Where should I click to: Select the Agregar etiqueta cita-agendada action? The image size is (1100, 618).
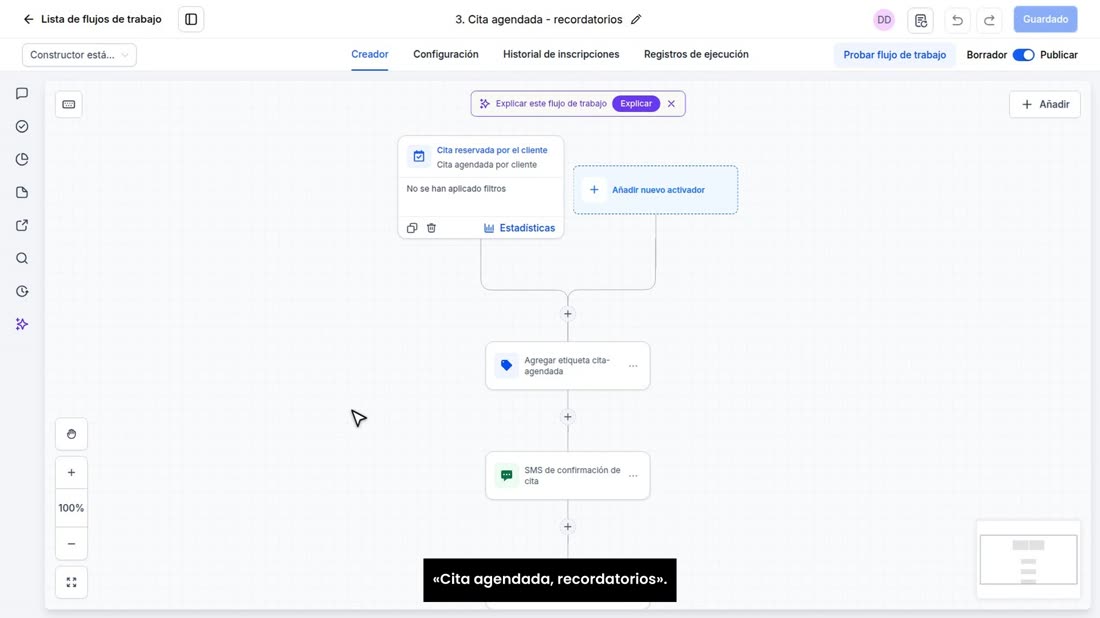coord(568,365)
